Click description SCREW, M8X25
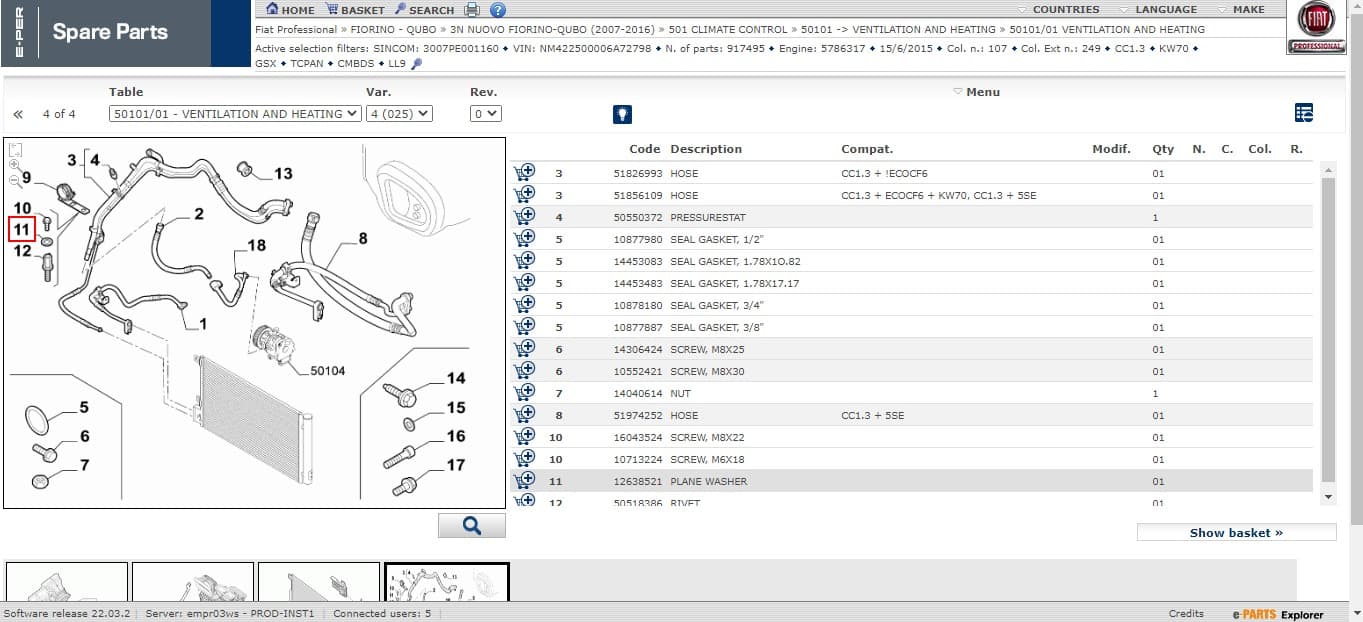The height and width of the screenshot is (622, 1363). point(707,349)
